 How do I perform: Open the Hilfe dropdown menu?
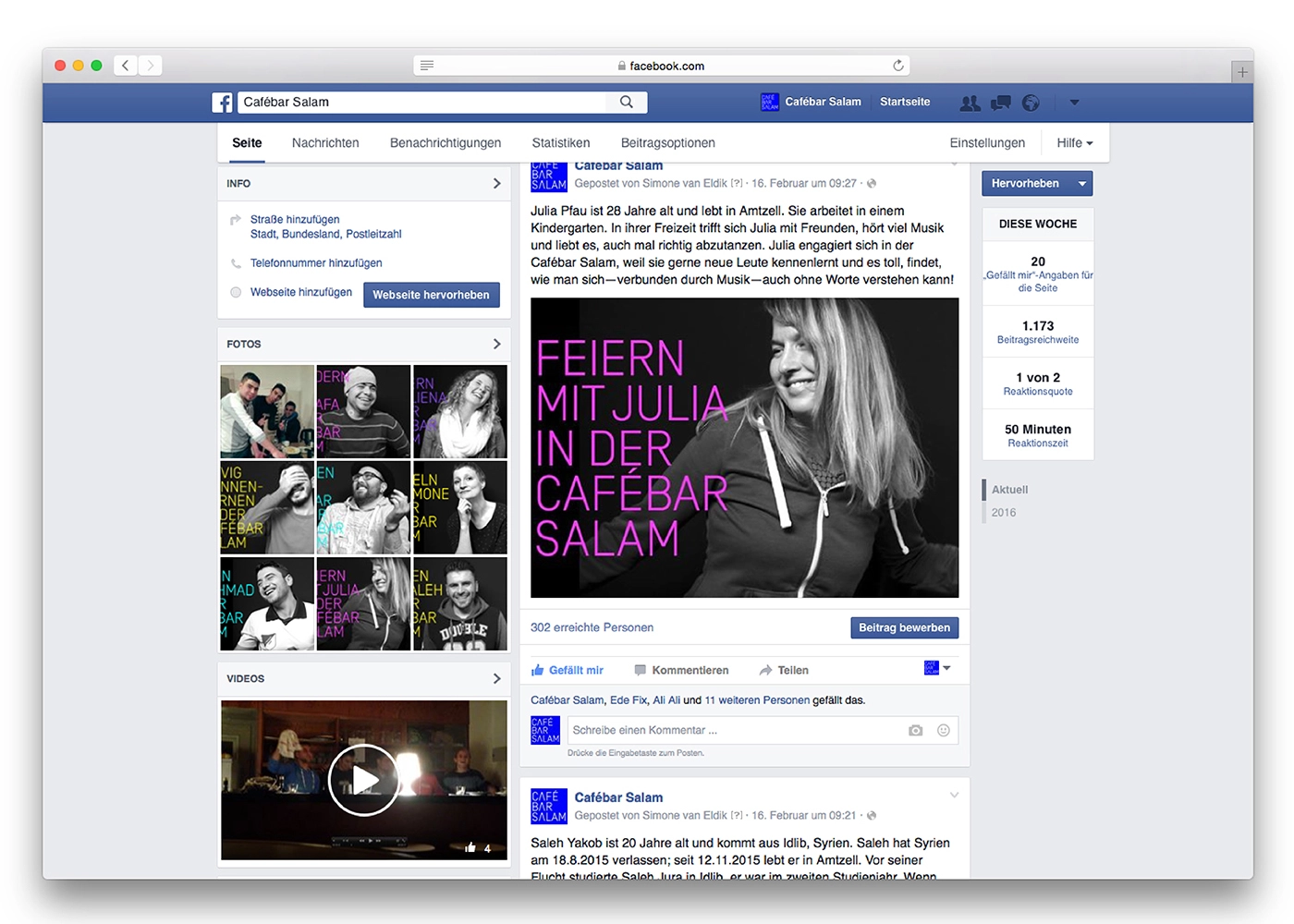point(1074,143)
